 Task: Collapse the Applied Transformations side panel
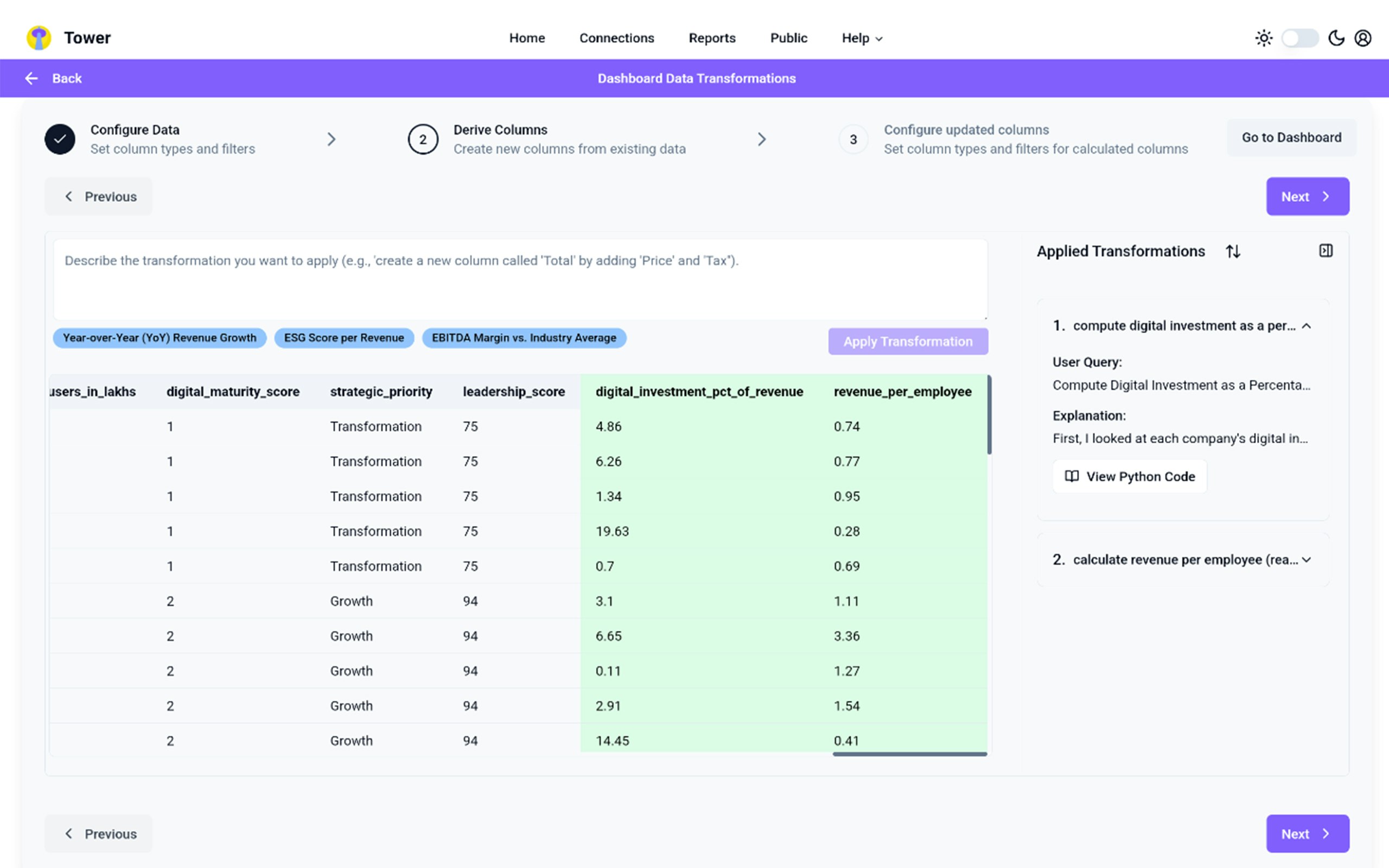[1326, 251]
